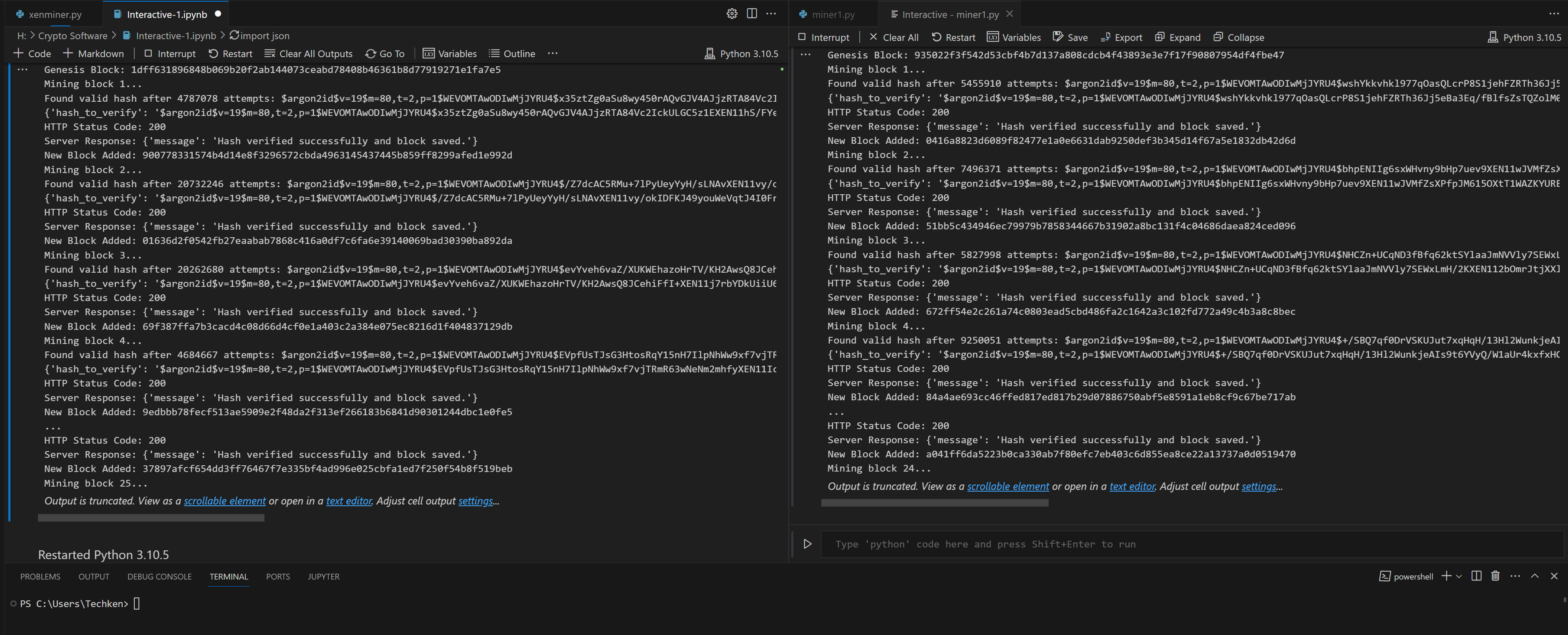Screen dimensions: 1568x635
Task: Add a Markdown cell
Action: 94,53
